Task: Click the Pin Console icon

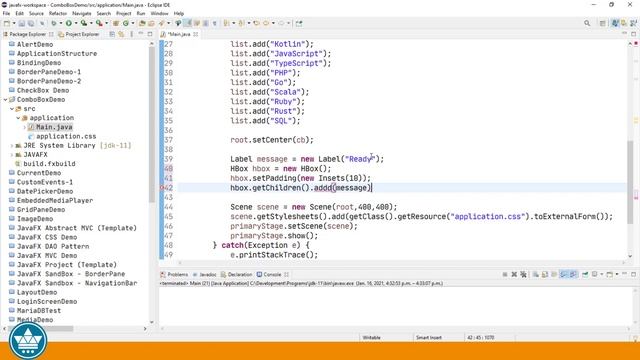Action: (x=585, y=274)
